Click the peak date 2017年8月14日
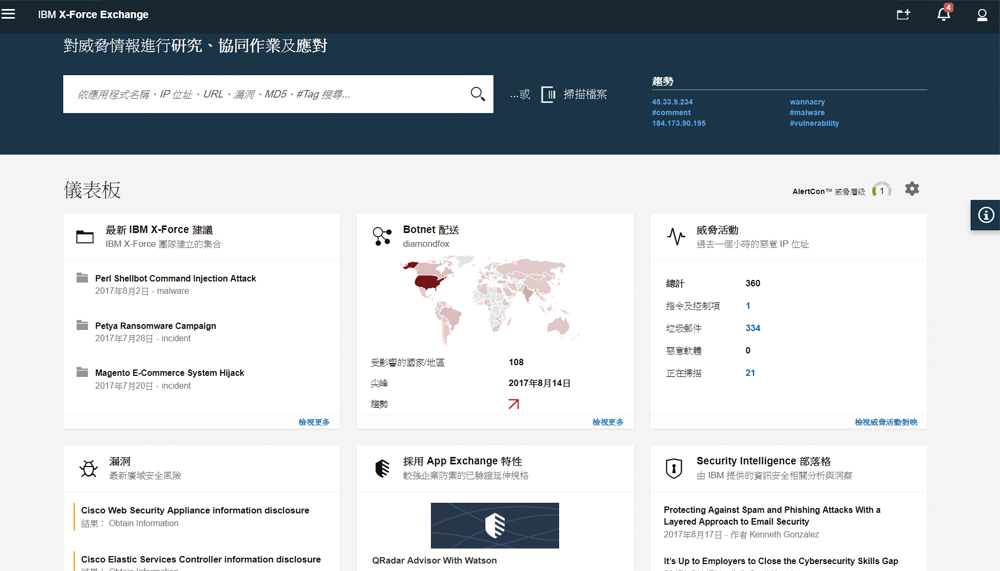 click(540, 383)
